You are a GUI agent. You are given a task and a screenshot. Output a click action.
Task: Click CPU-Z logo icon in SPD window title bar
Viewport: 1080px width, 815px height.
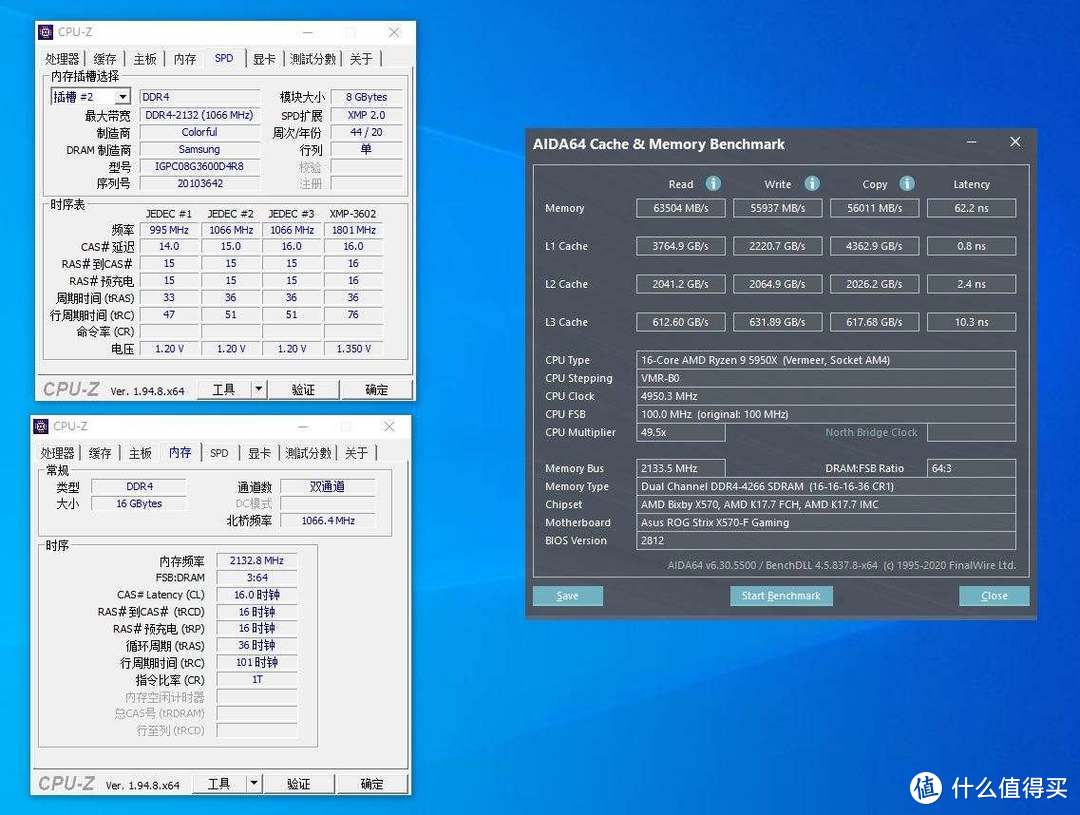coord(45,32)
